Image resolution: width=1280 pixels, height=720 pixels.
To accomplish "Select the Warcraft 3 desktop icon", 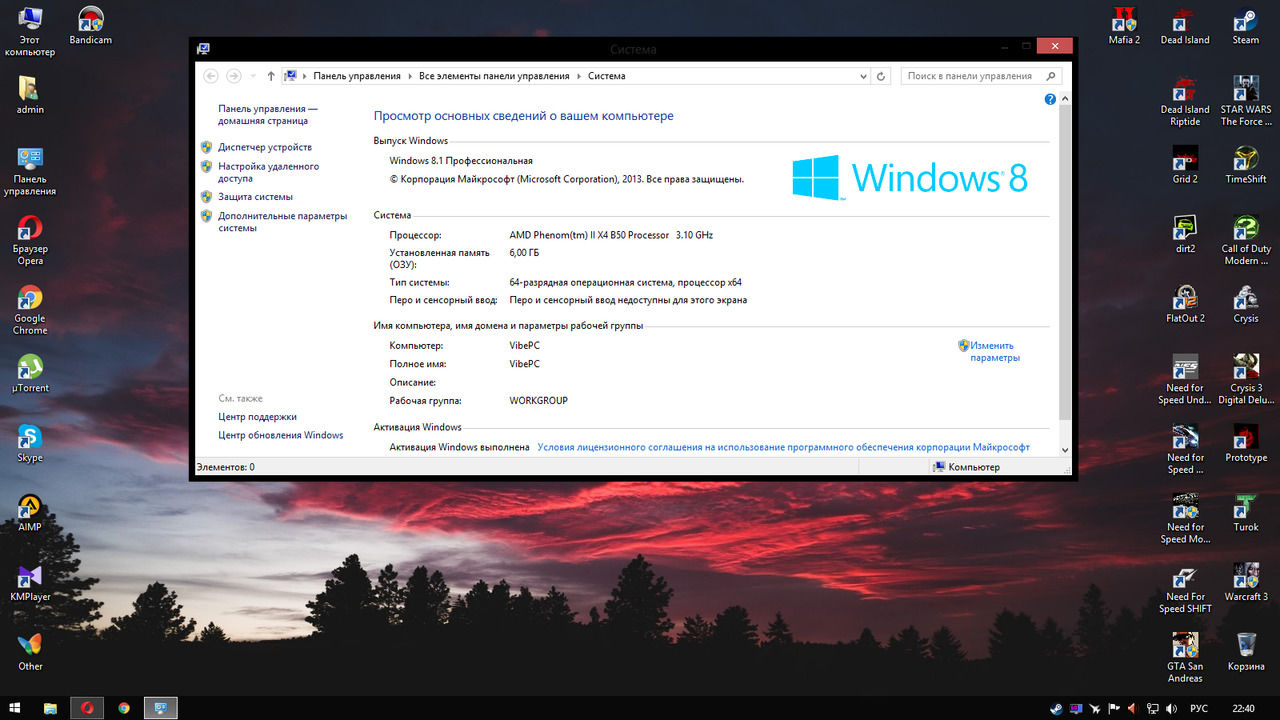I will (1246, 582).
